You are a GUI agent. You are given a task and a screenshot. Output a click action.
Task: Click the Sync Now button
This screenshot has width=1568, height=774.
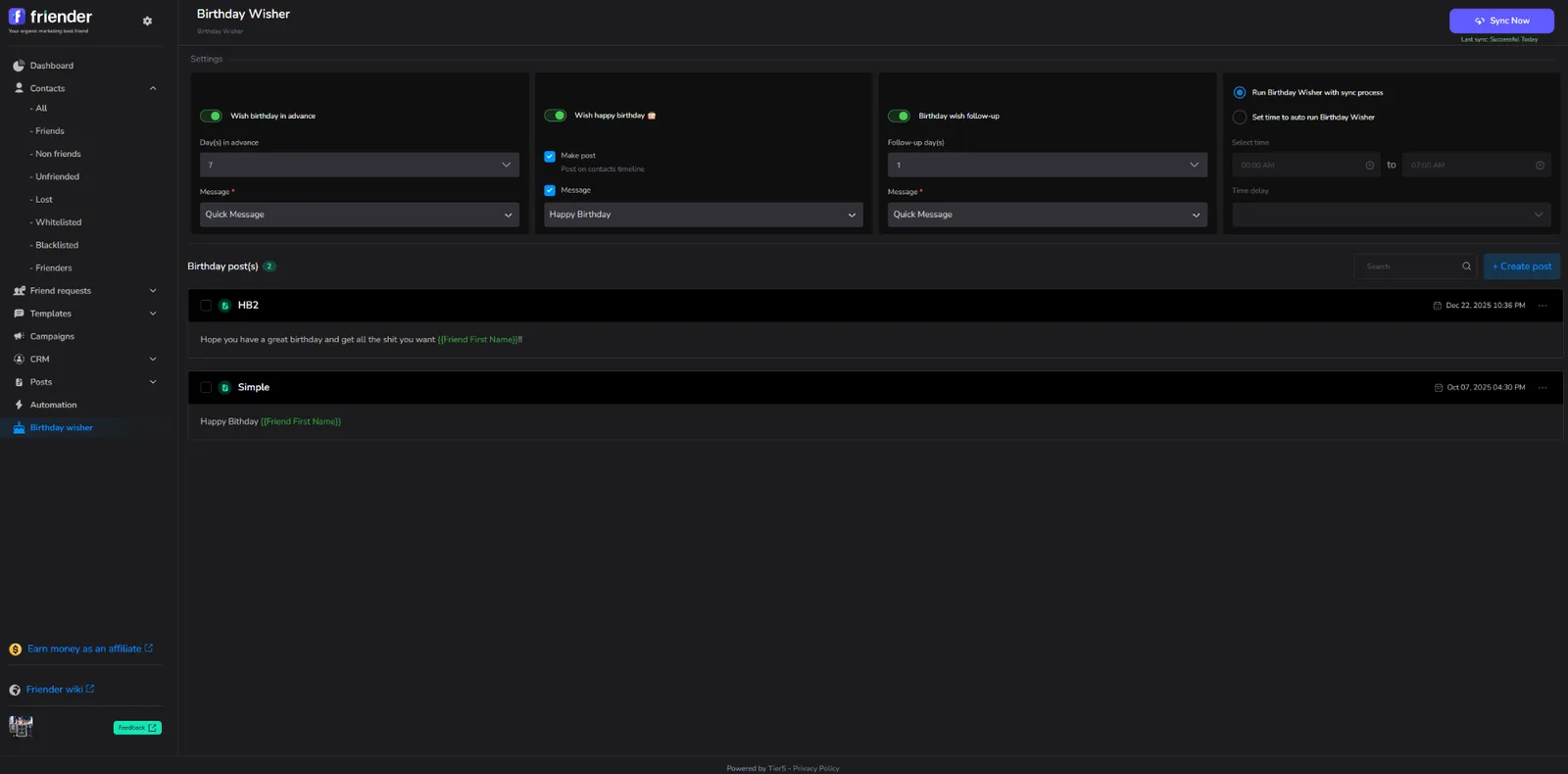point(1501,21)
